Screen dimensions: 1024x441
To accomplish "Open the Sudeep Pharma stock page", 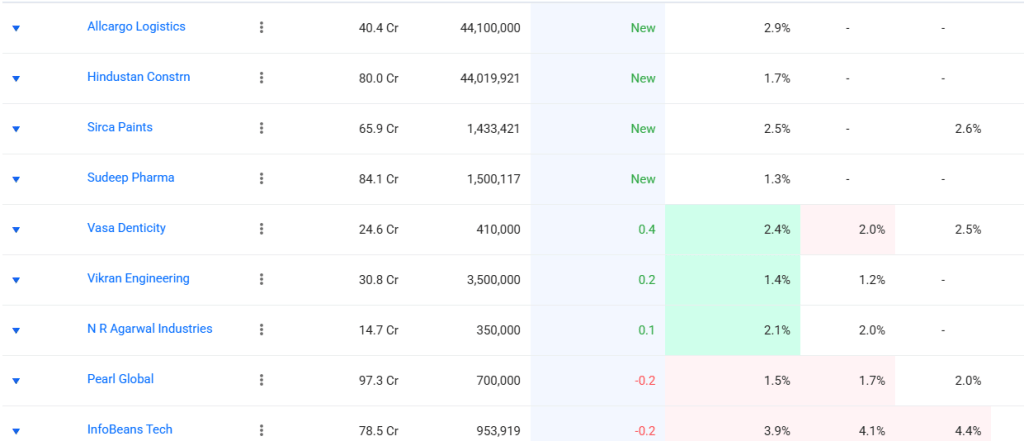I will click(x=130, y=178).
